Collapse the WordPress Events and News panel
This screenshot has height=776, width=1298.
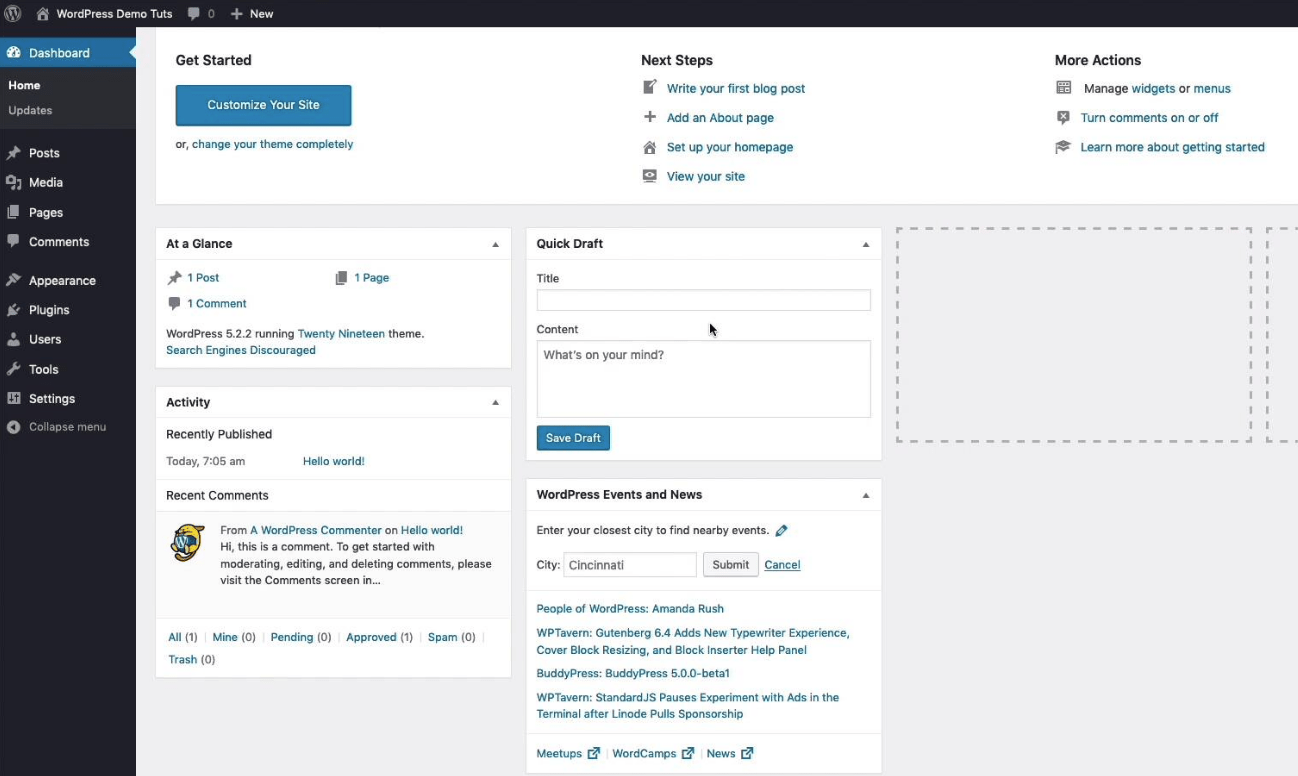click(866, 495)
